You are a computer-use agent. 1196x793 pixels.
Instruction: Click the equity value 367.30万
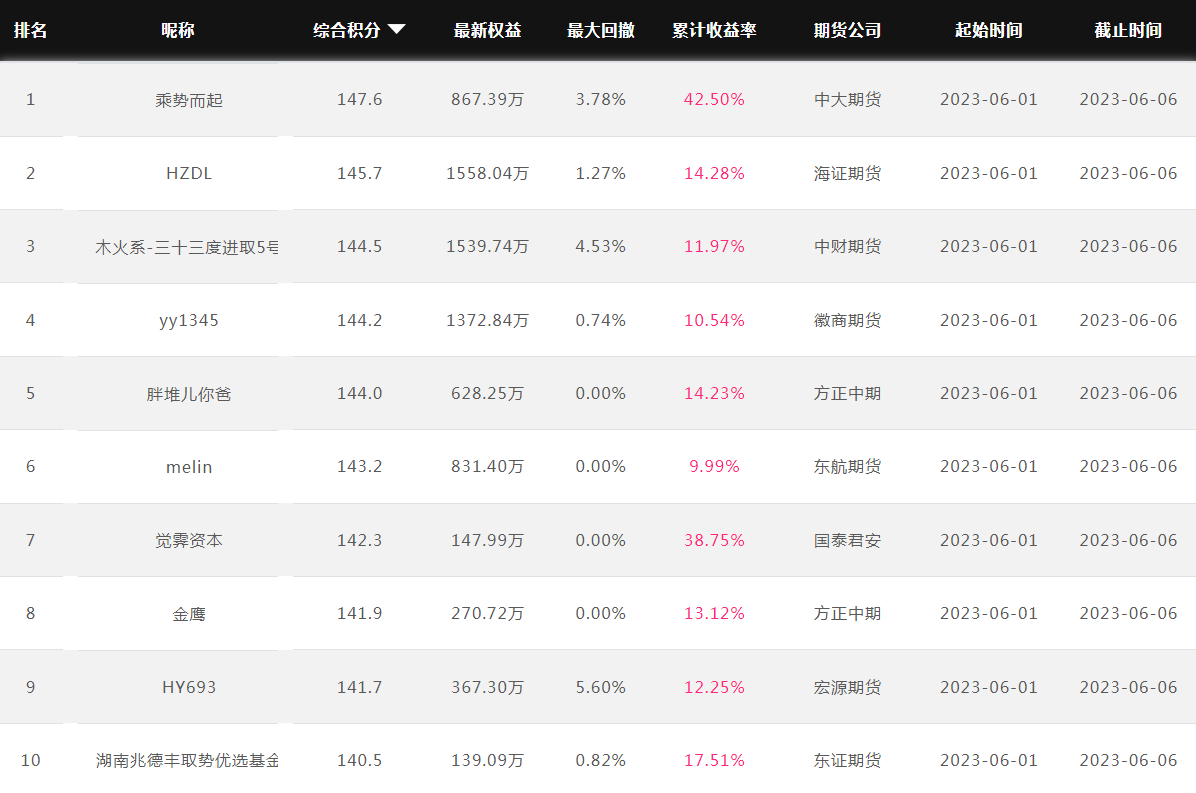point(487,688)
